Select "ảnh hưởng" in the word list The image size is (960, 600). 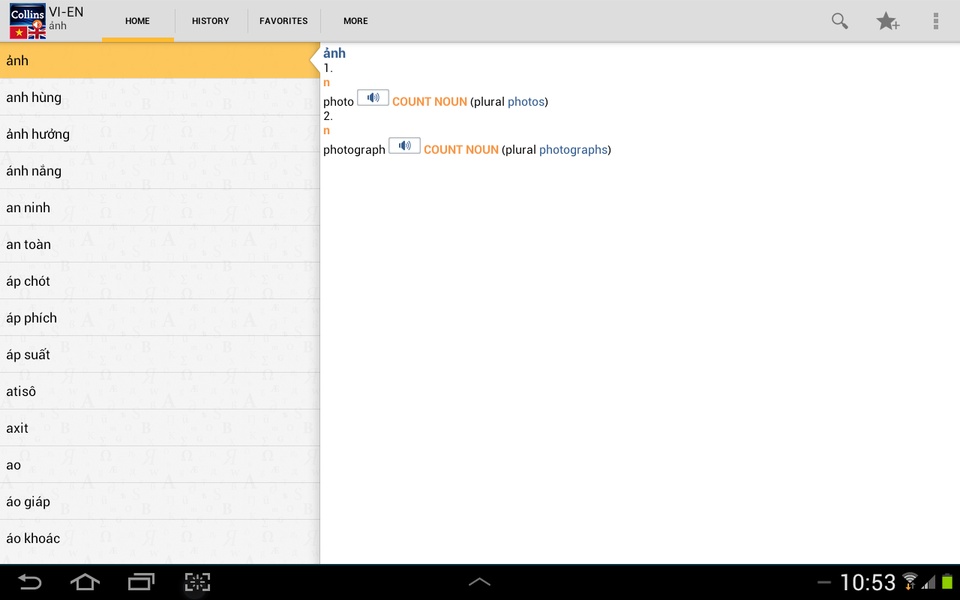coord(160,134)
